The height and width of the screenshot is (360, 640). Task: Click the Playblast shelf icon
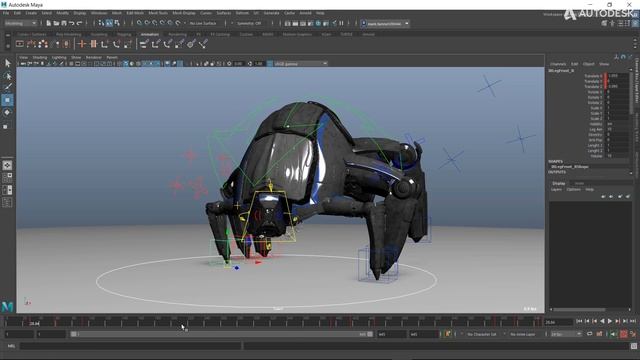point(20,44)
